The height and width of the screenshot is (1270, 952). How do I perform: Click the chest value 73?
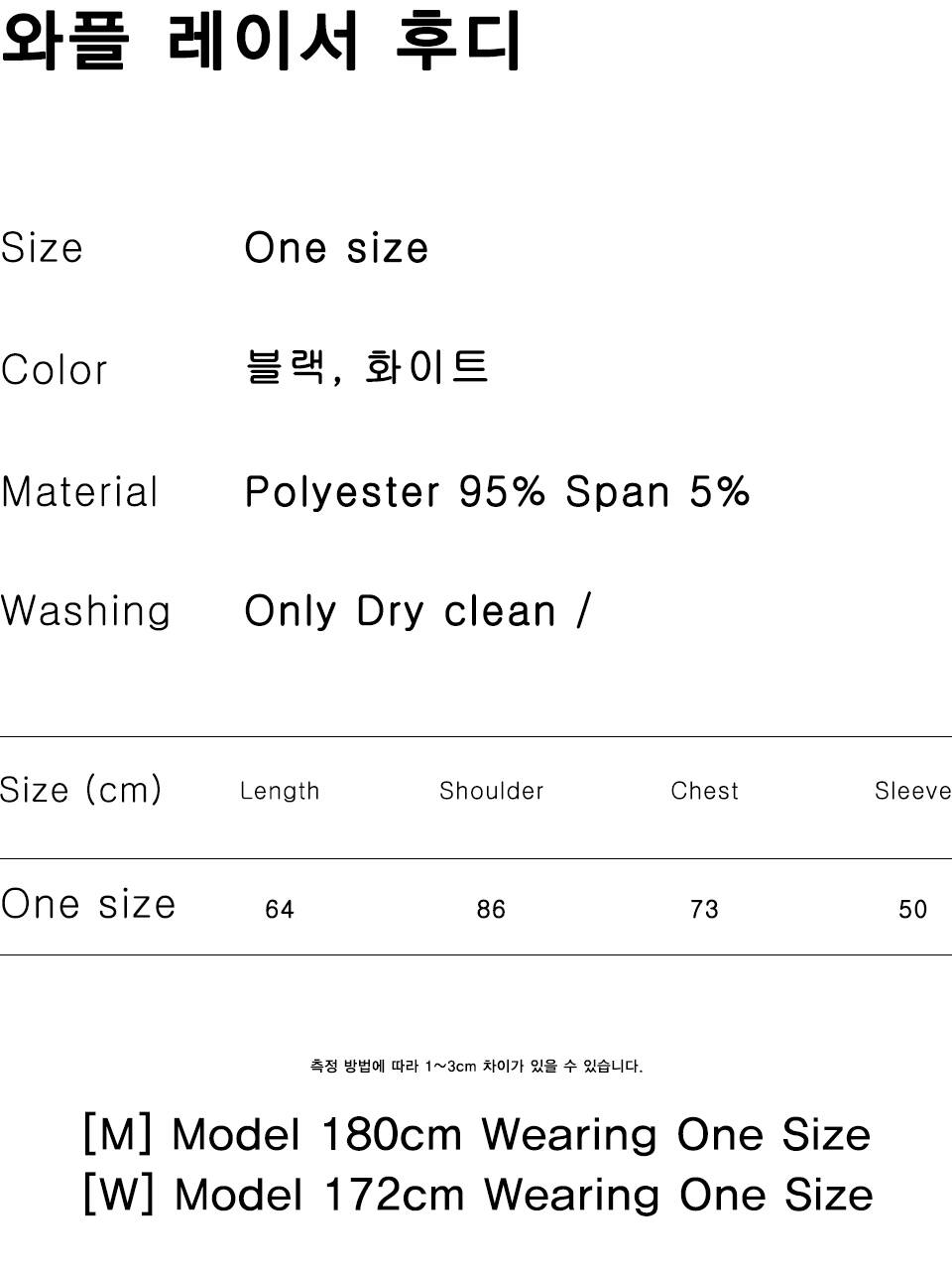click(704, 909)
